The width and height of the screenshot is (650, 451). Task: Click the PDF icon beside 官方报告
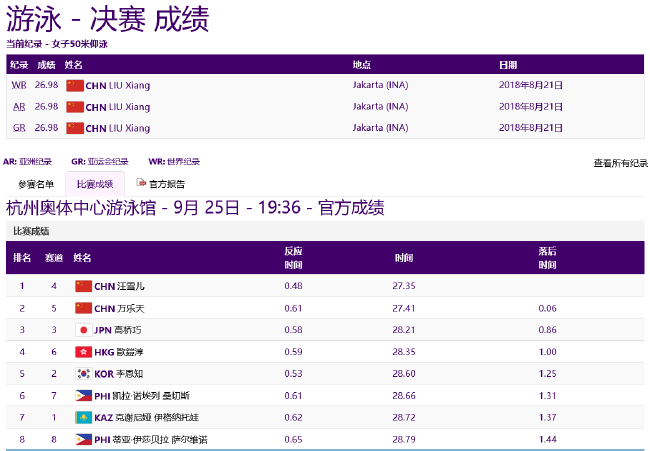141,183
